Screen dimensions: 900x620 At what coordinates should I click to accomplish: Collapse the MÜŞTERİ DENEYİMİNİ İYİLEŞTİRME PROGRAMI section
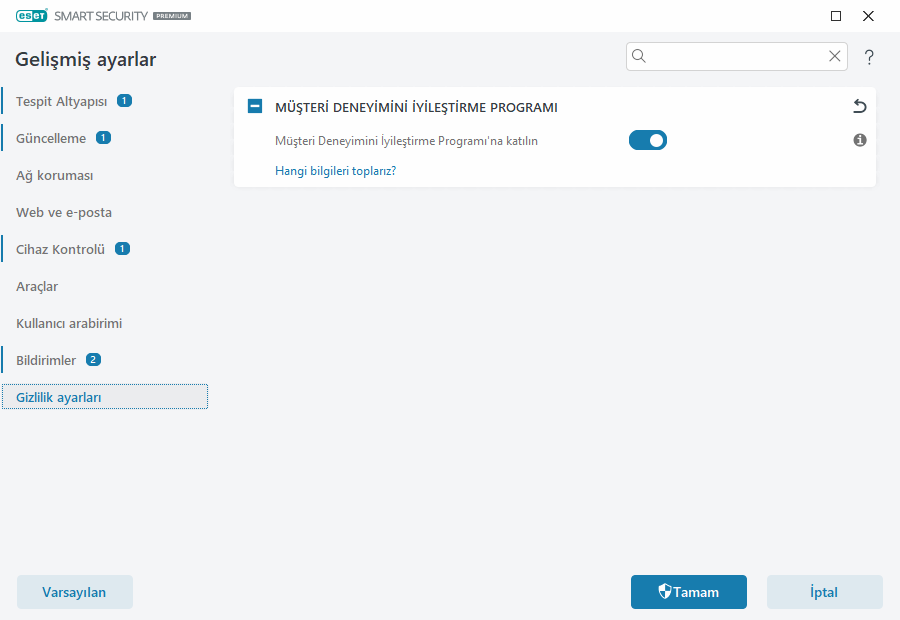pyautogui.click(x=256, y=106)
